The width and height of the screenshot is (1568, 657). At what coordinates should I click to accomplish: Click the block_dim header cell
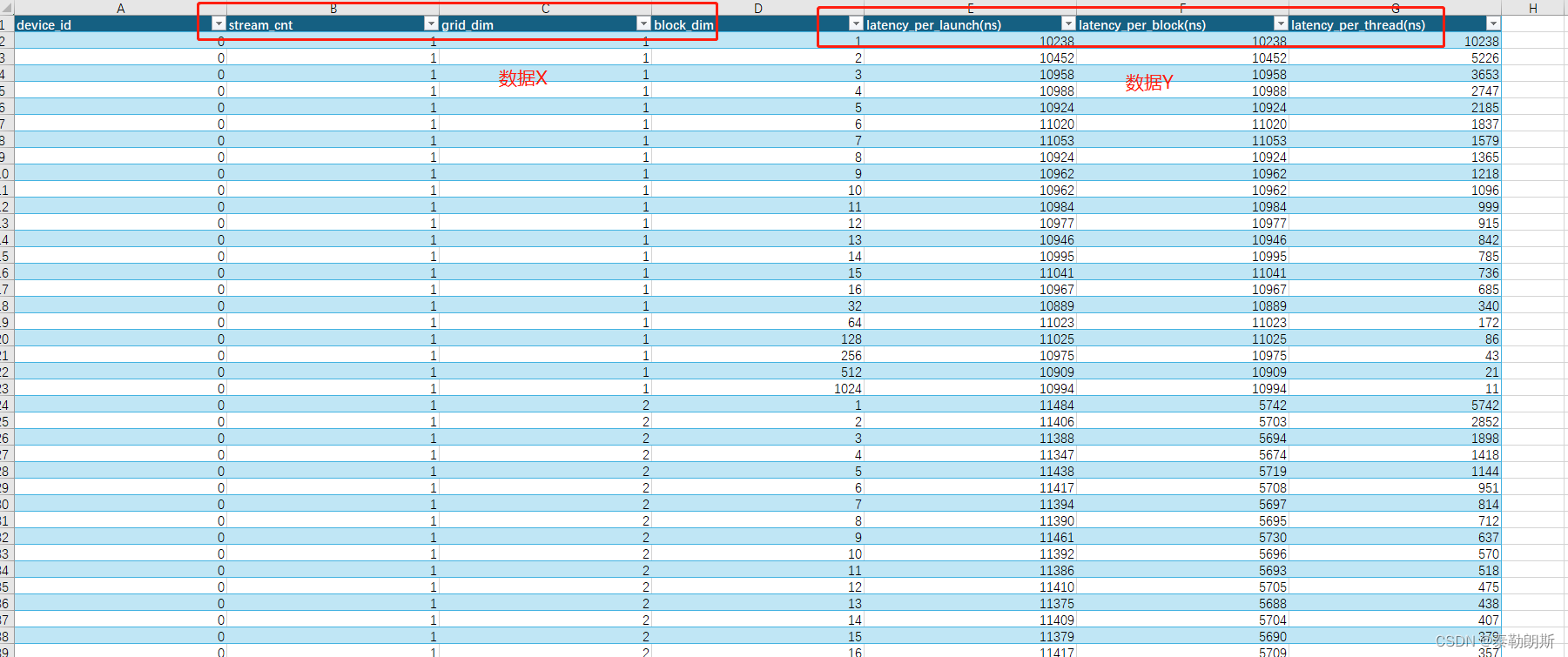tap(757, 24)
